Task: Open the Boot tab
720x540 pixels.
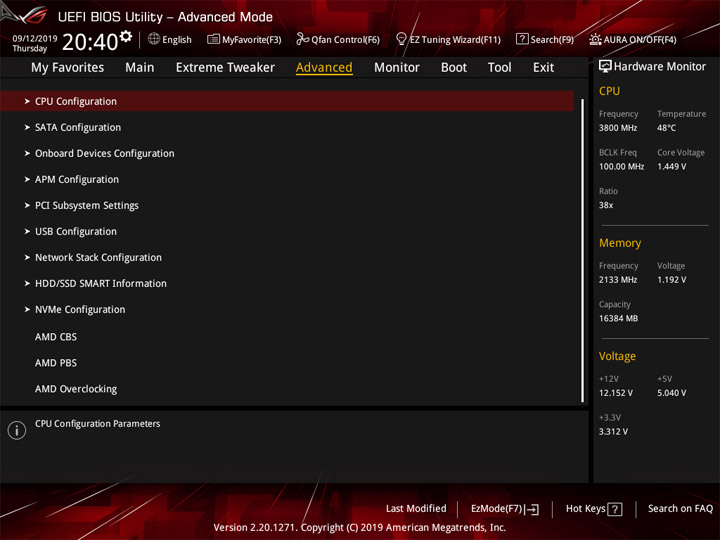Action: click(454, 68)
